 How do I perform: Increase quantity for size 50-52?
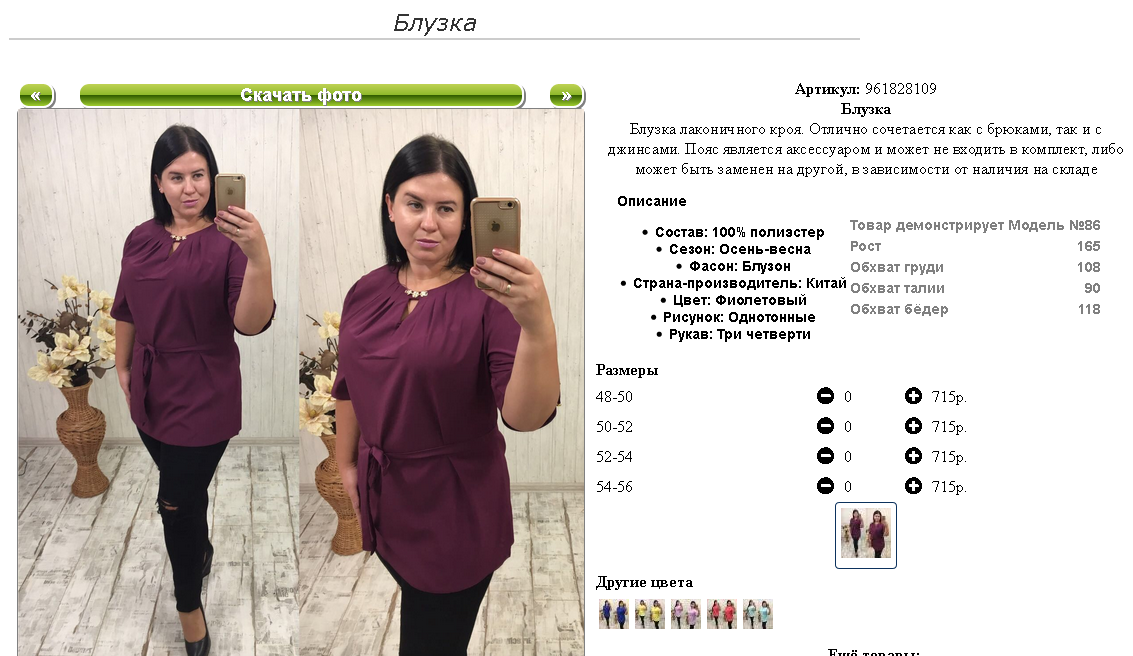913,426
